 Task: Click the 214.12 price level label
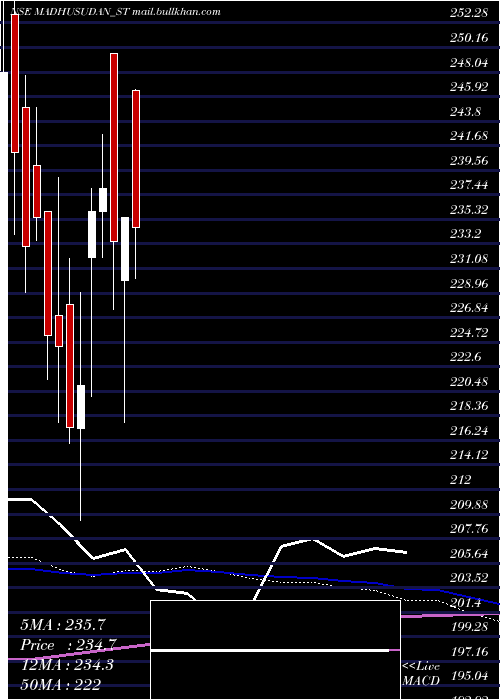click(469, 455)
